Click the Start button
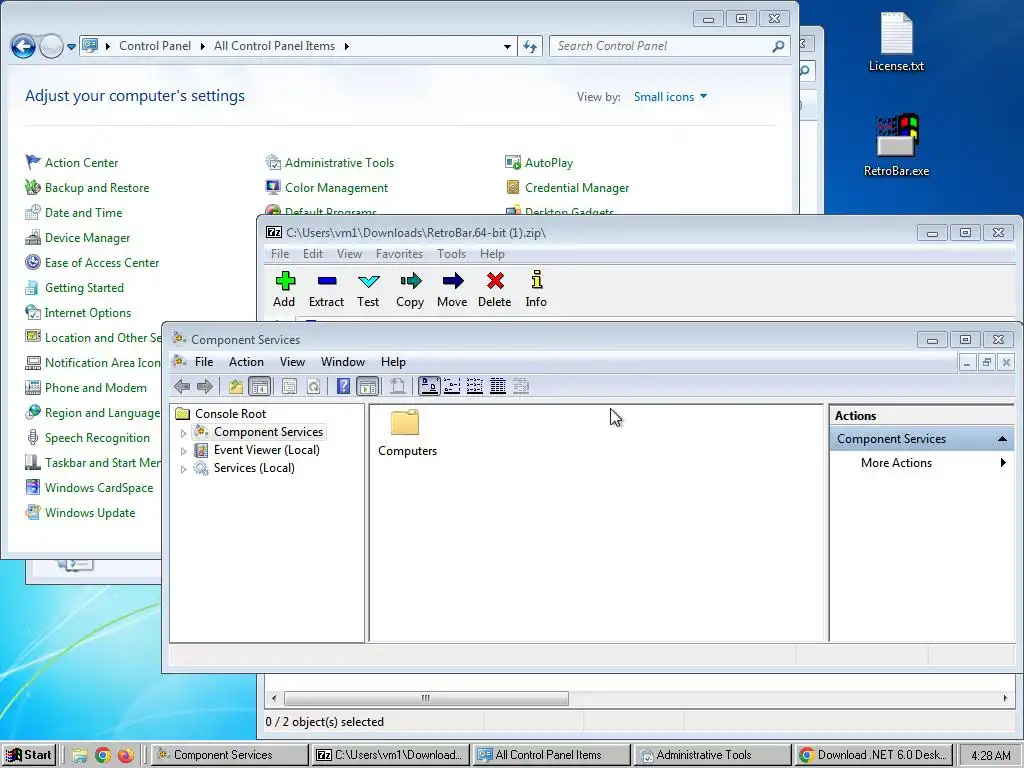The width and height of the screenshot is (1024, 768). click(28, 755)
